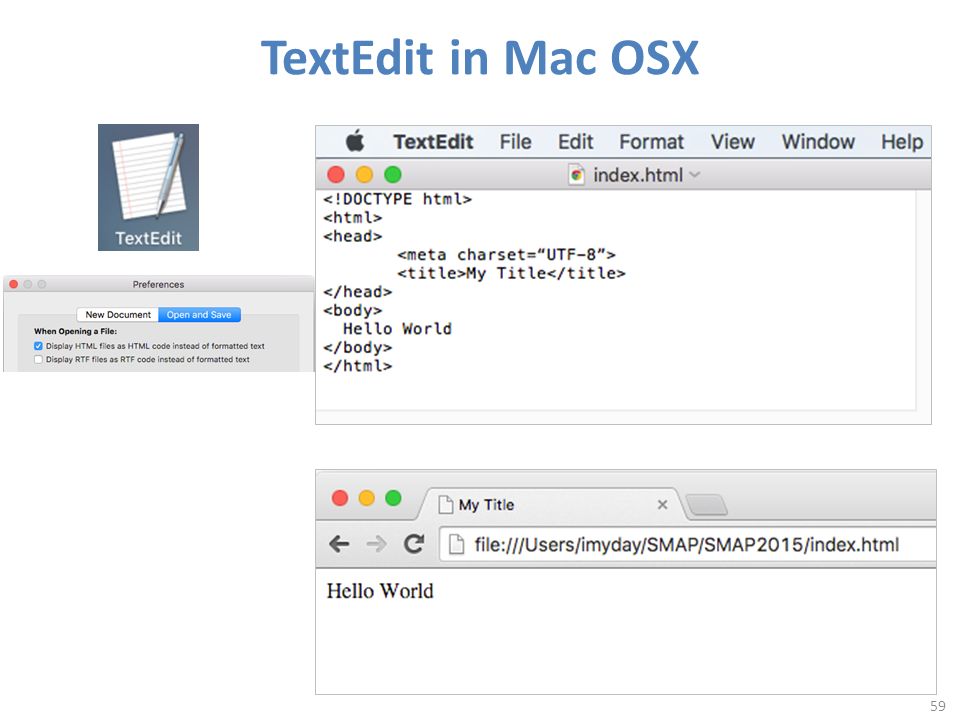
Task: Click the index.html document proxy icon
Action: point(576,175)
